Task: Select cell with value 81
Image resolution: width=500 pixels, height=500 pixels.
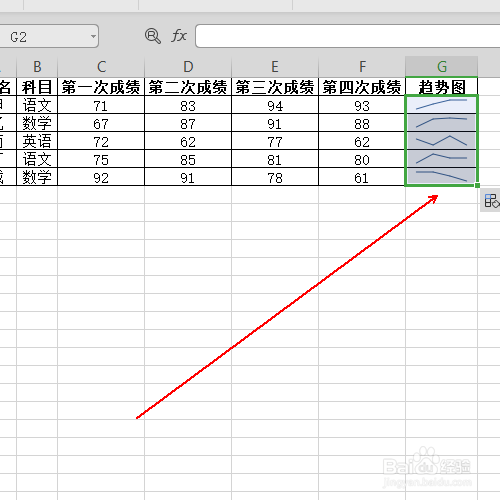Action: point(275,159)
